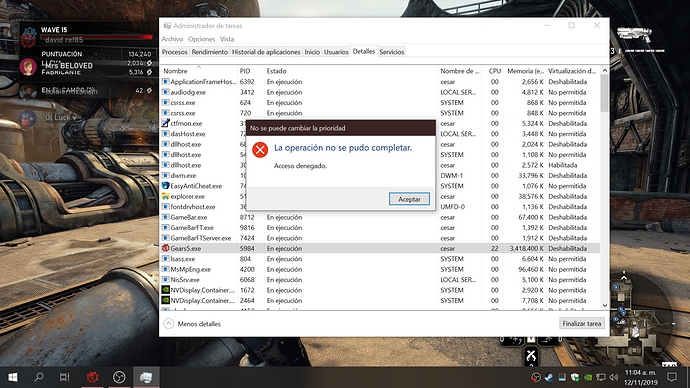Click the Finalizar tarea button
The height and width of the screenshot is (388, 690).
(582, 323)
